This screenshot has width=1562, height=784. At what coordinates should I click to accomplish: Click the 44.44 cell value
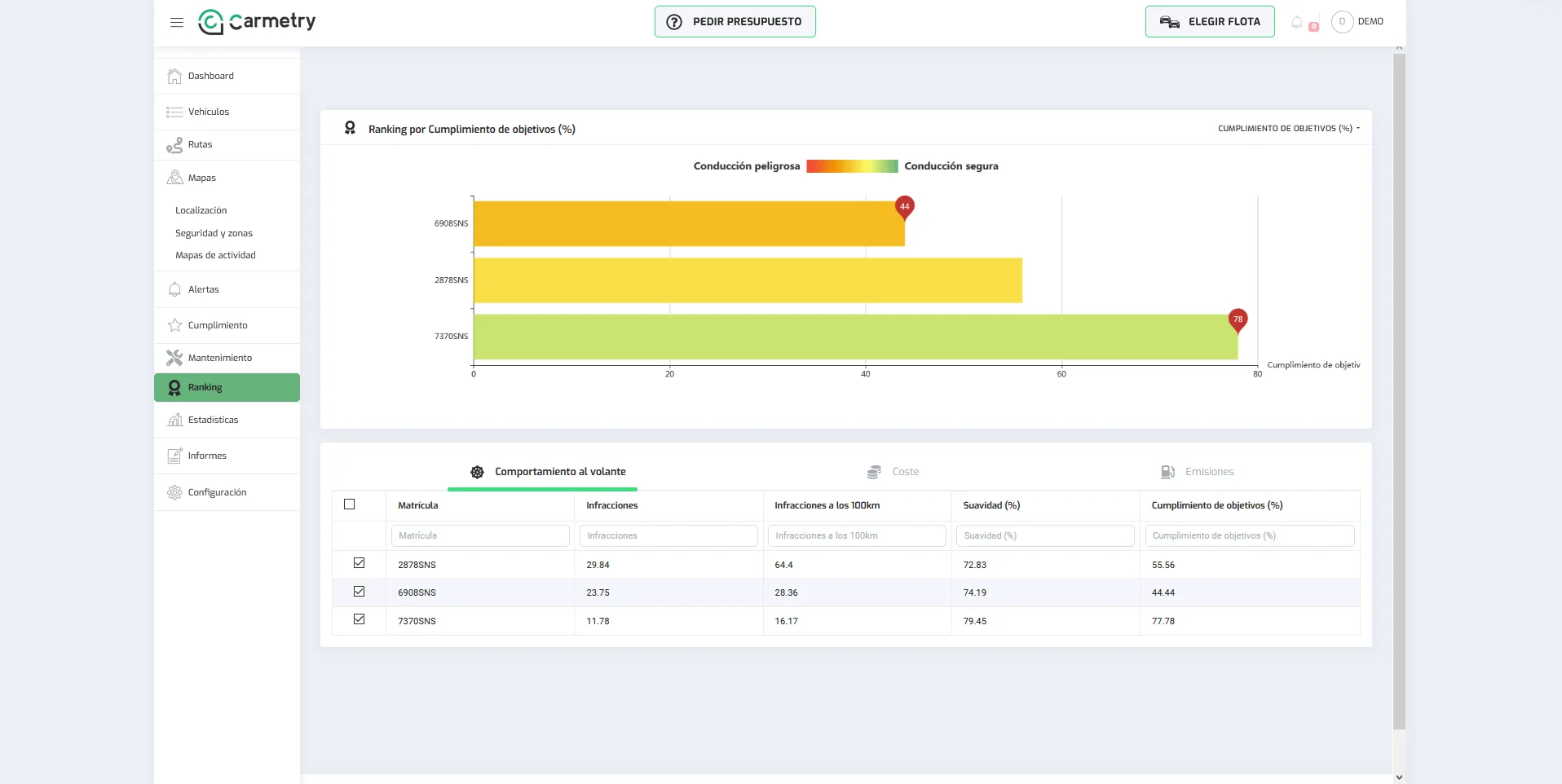1163,592
